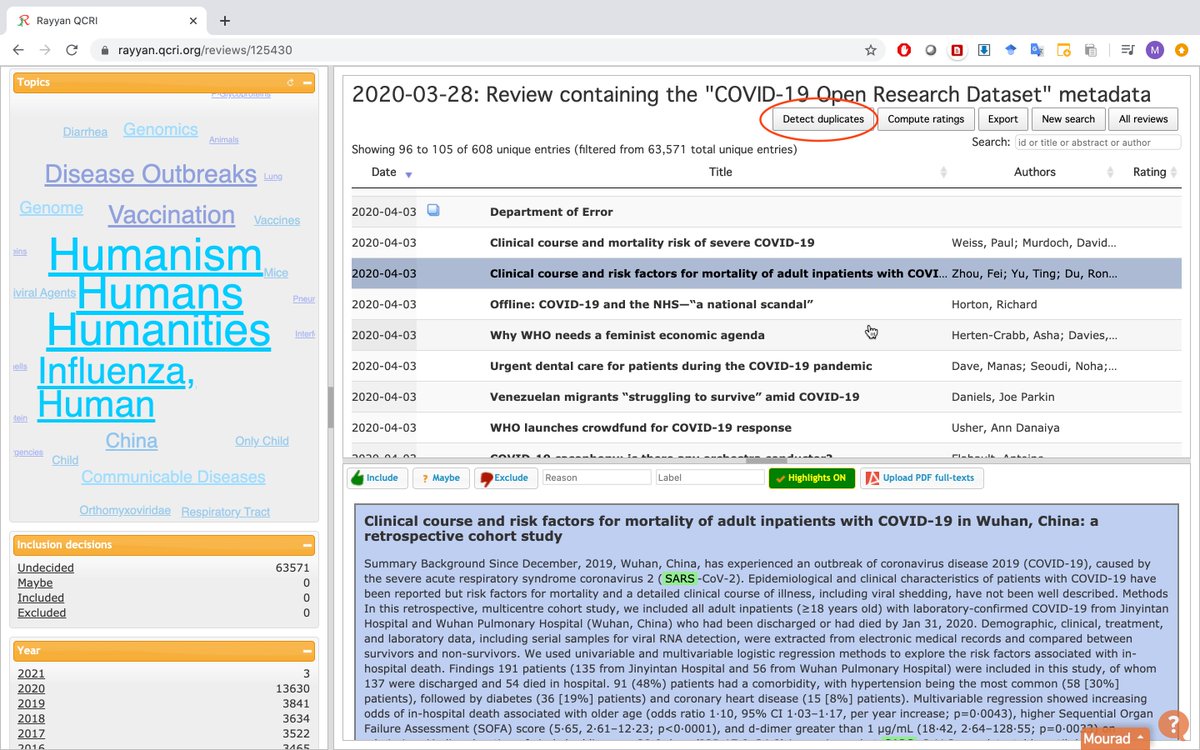Mark article as Maybe
The image size is (1200, 750).
tap(440, 478)
